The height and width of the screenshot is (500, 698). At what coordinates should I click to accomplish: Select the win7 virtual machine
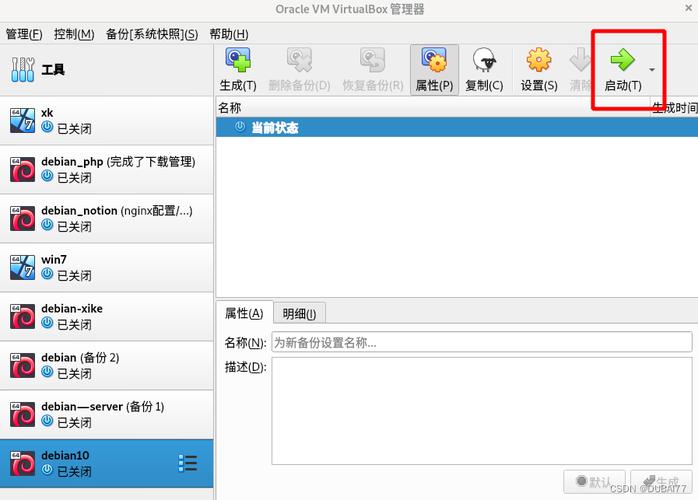coord(106,268)
